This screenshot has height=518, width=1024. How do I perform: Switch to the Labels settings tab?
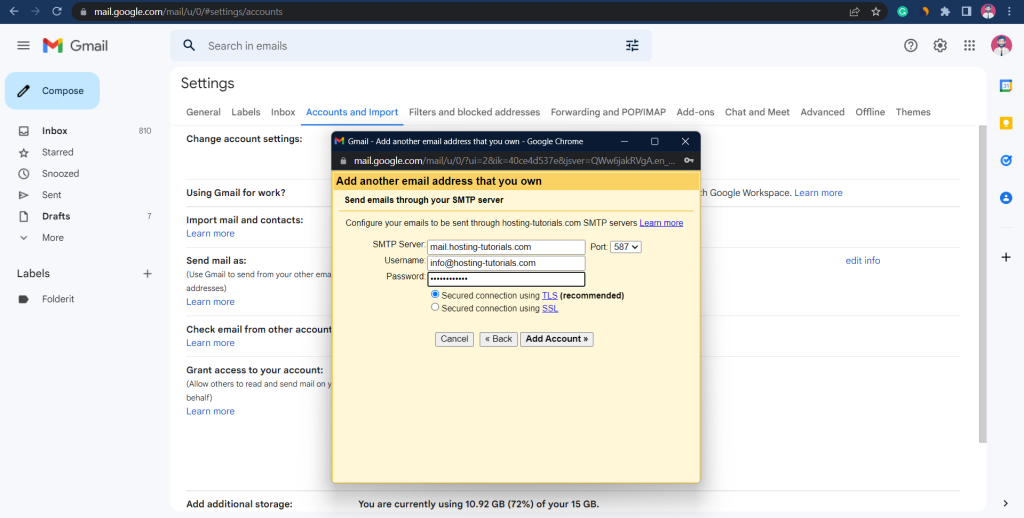point(246,112)
